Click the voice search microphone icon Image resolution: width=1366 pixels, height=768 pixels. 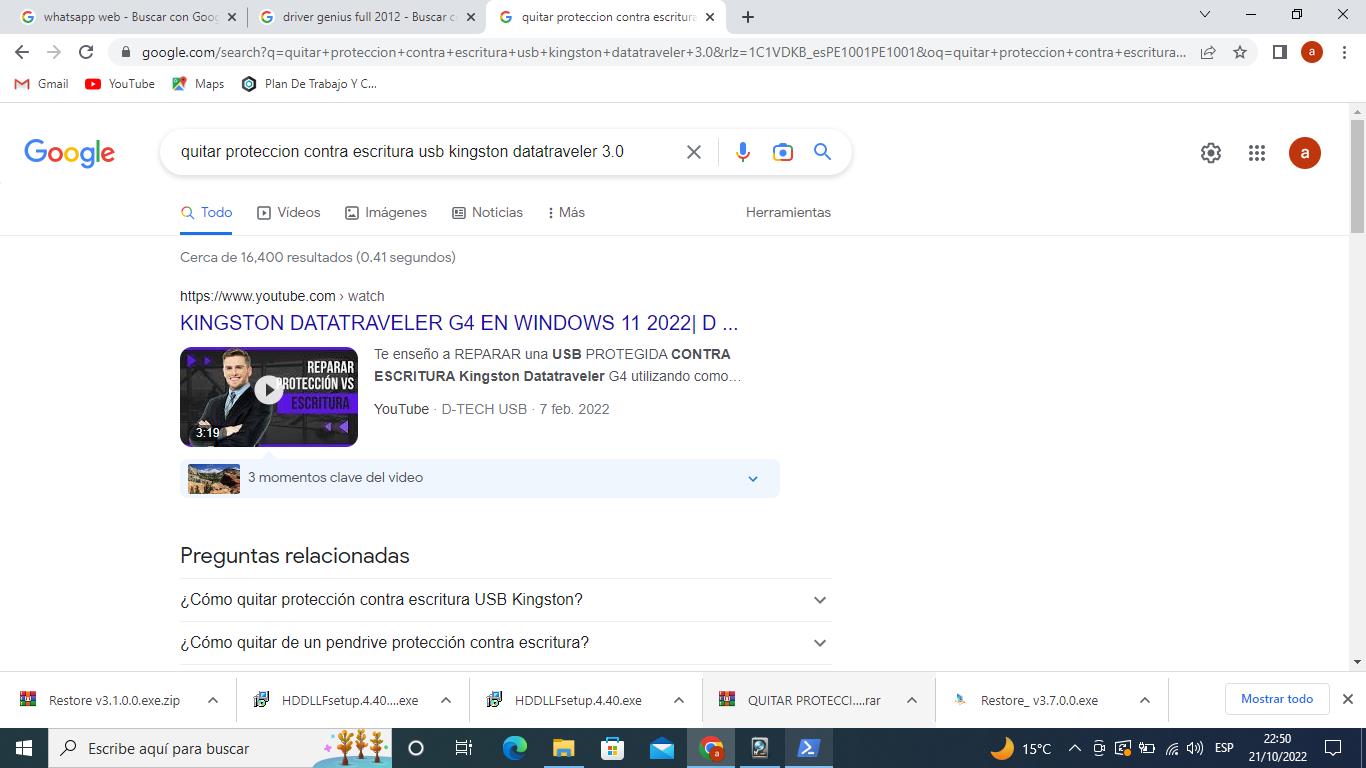(x=742, y=152)
